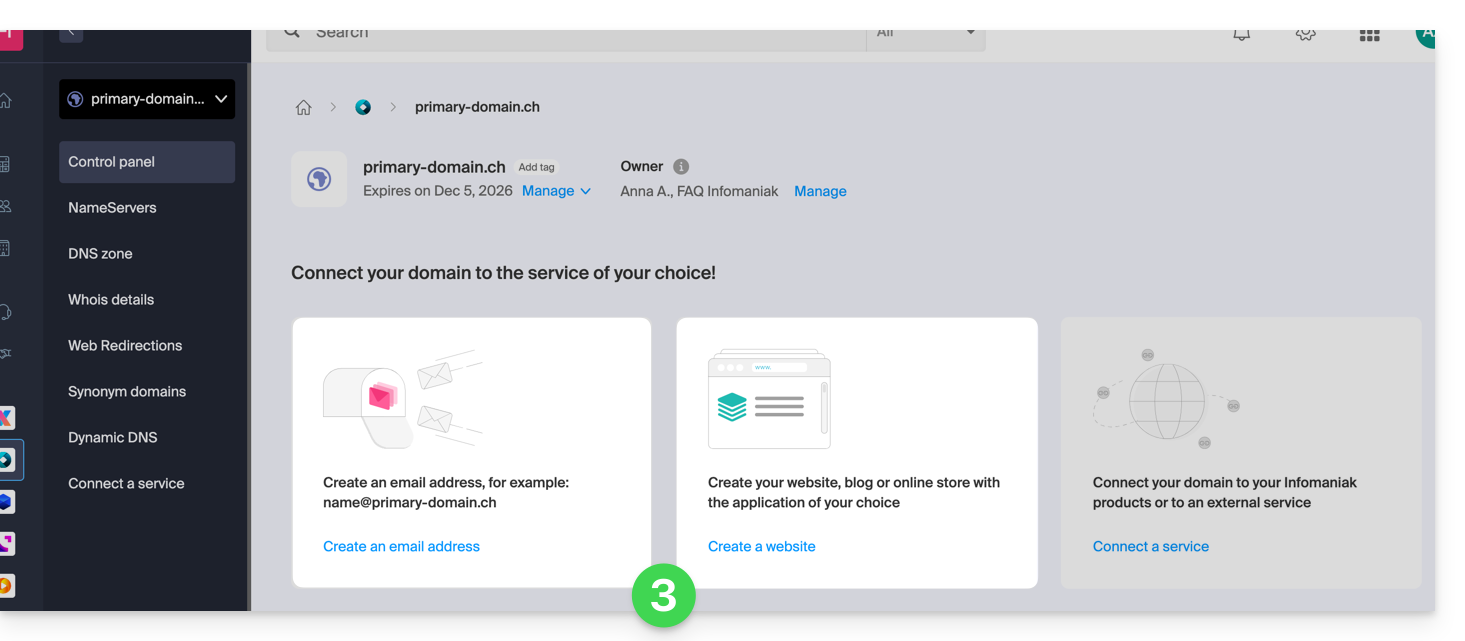
Task: Click the globe icon beside primary-domain.ch heading
Action: click(319, 179)
